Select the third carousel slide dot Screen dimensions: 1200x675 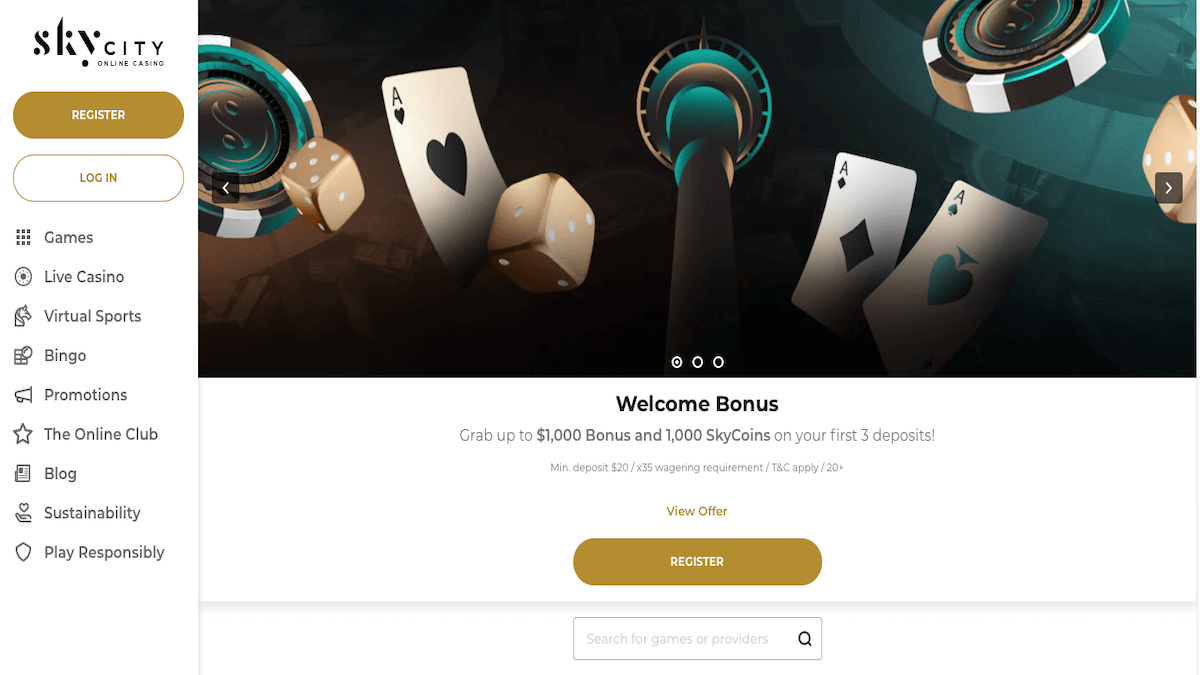pyautogui.click(x=719, y=362)
